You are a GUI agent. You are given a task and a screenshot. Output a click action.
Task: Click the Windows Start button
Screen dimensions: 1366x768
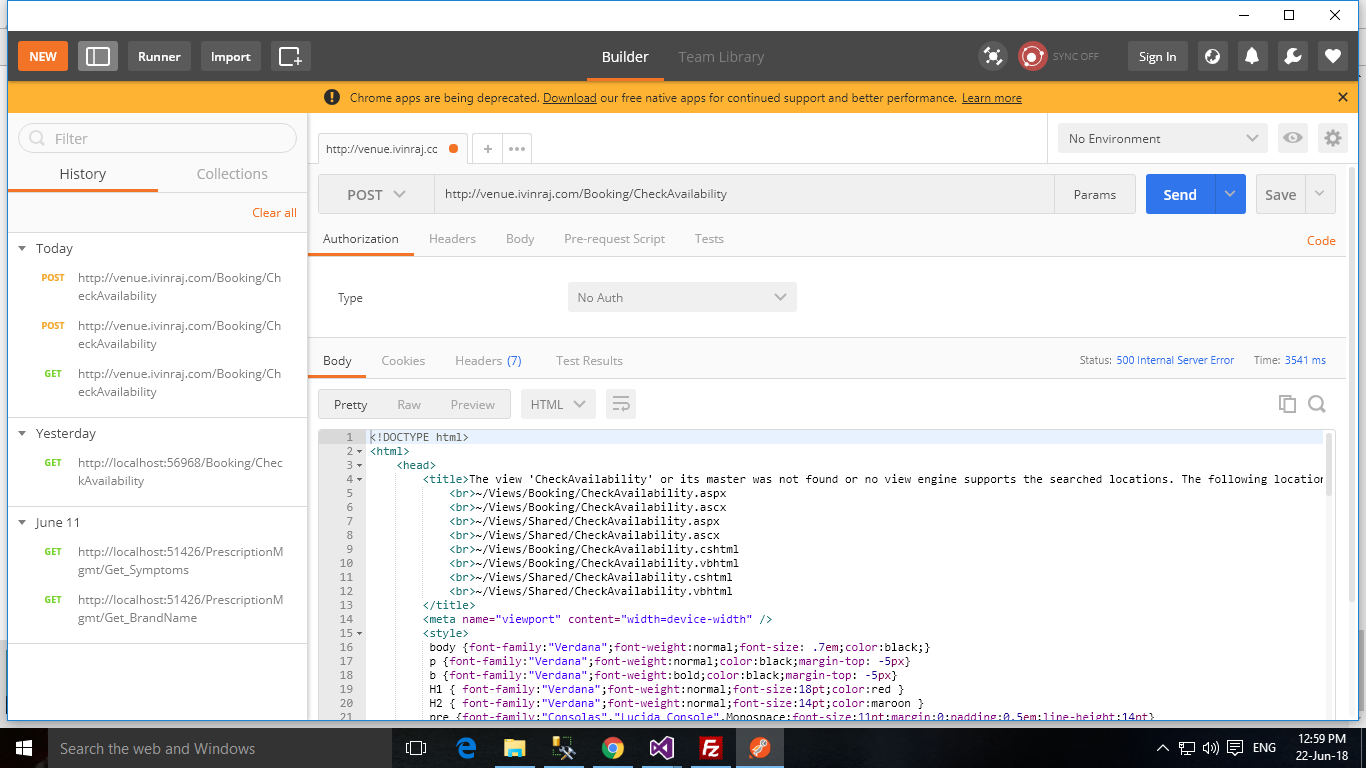tap(24, 748)
